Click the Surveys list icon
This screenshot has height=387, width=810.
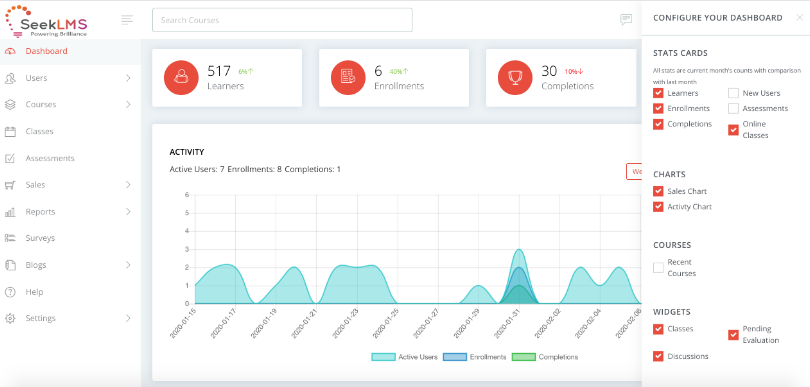[10, 238]
